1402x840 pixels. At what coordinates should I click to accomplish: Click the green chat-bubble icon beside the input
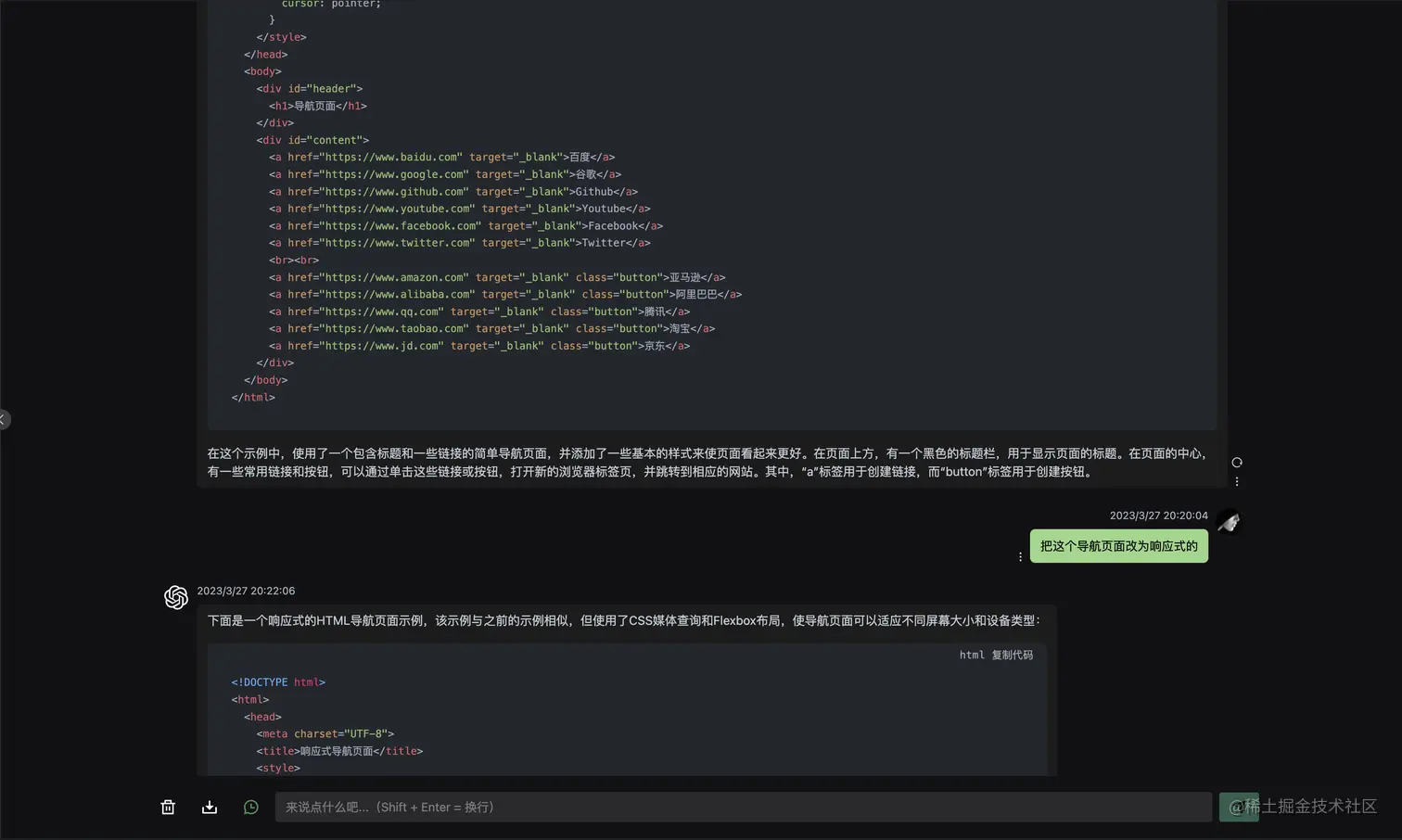250,808
